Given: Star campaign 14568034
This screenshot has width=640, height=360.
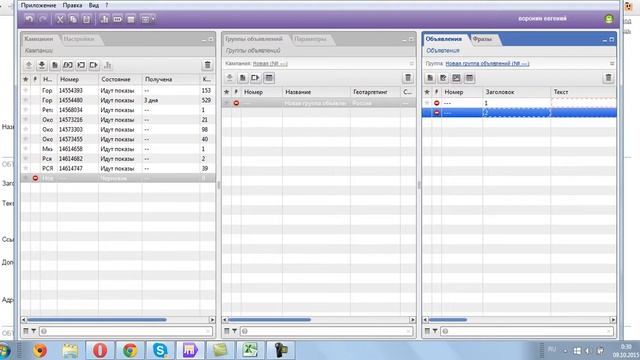Looking at the screenshot, I should coord(26,110).
